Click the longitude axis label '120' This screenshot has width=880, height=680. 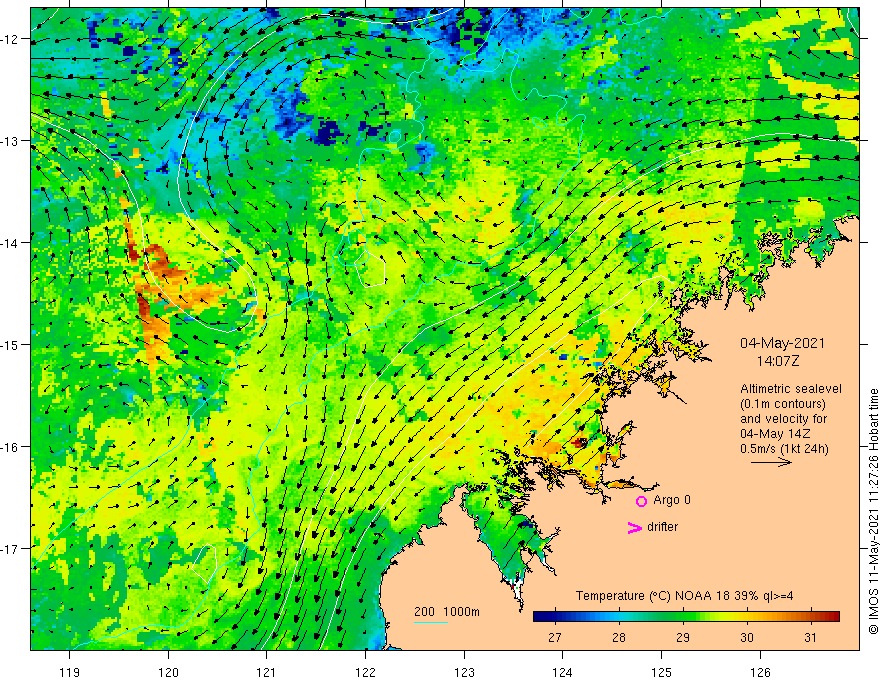coord(168,672)
